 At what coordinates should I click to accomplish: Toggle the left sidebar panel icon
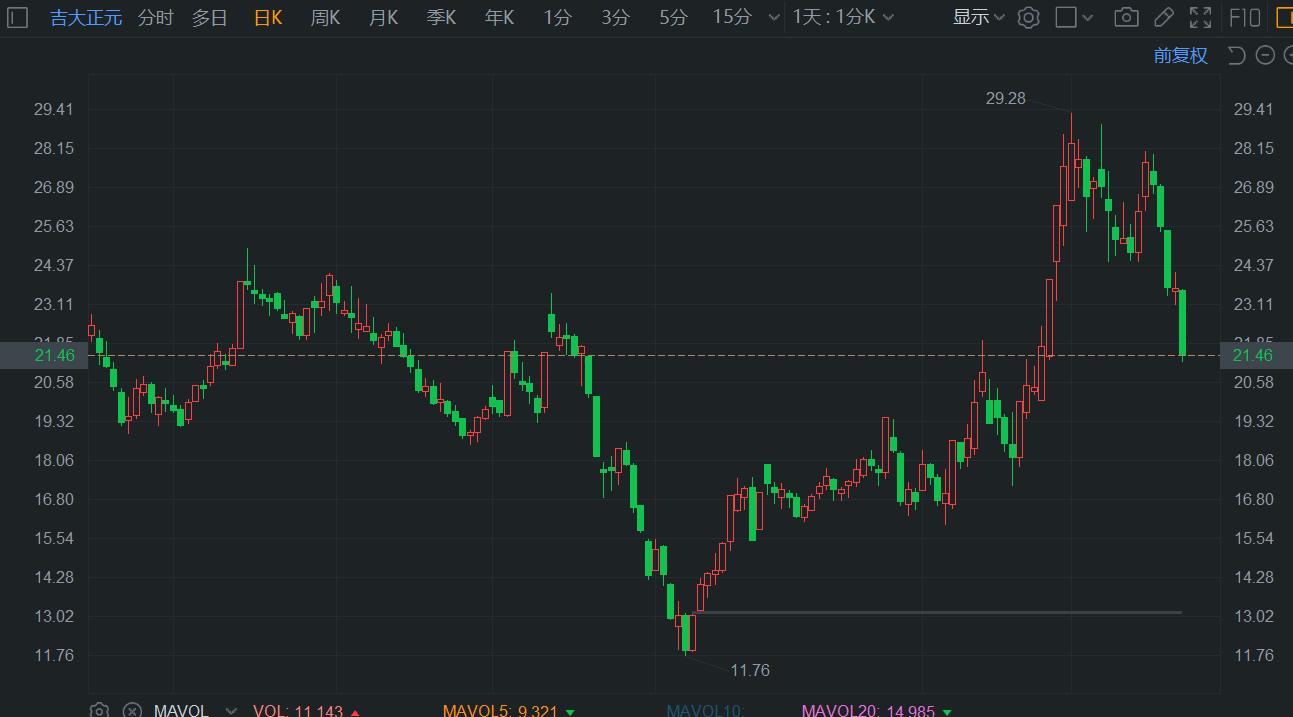[18, 17]
